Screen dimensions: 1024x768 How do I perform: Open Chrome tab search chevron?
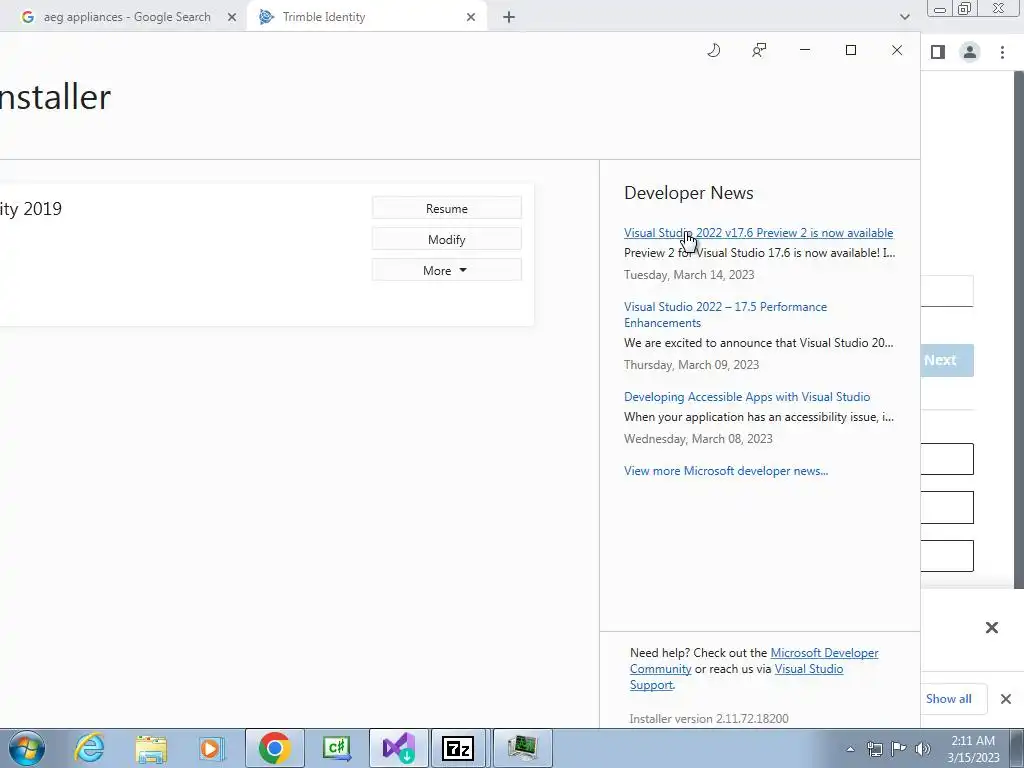click(x=904, y=17)
